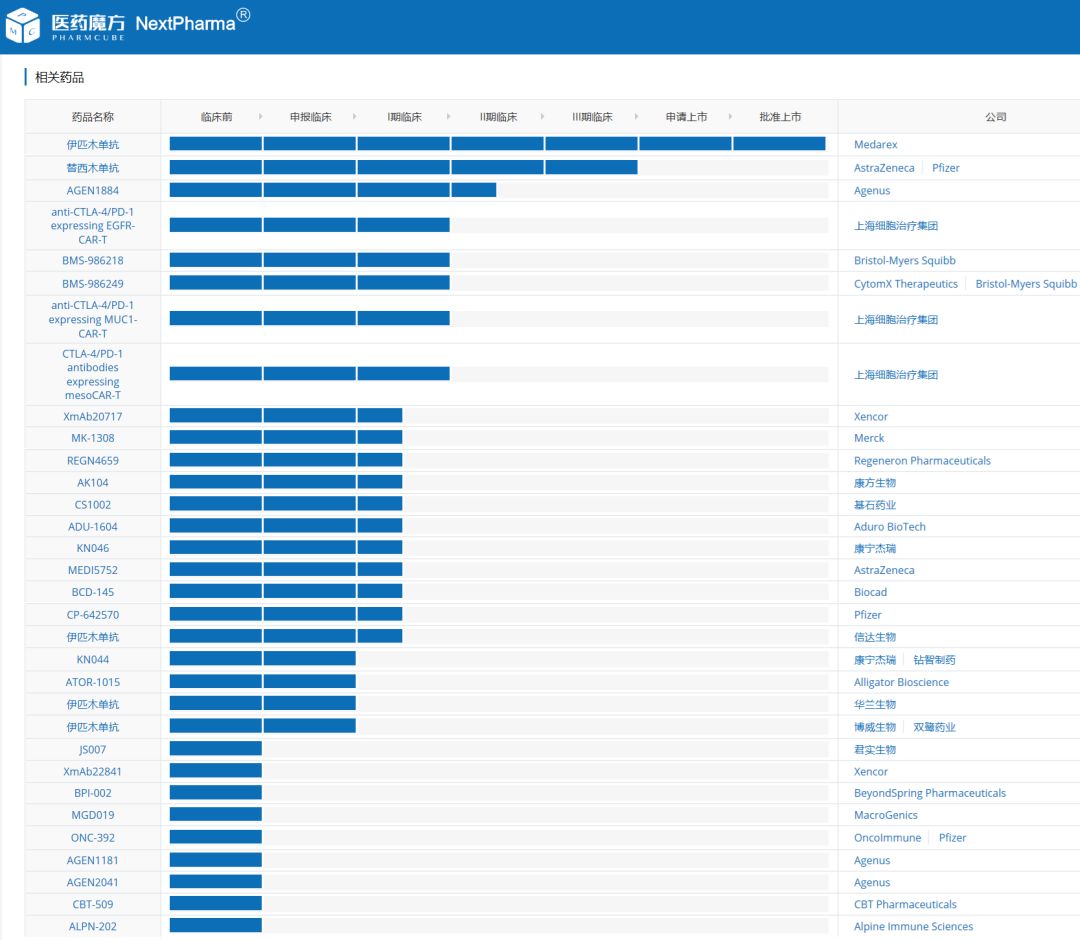The width and height of the screenshot is (1080, 940).
Task: Open the BMS-986218 drug link
Action: click(x=92, y=260)
